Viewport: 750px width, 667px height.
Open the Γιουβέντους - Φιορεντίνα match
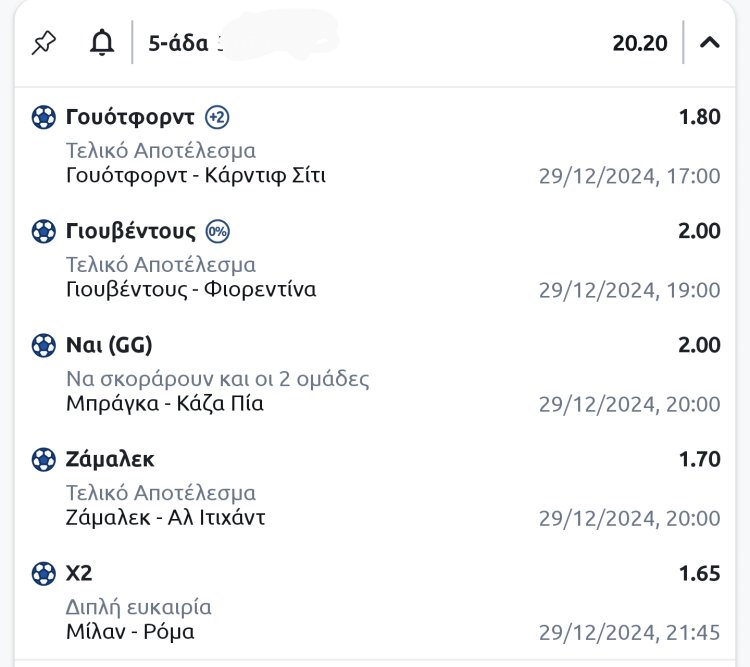(190, 290)
